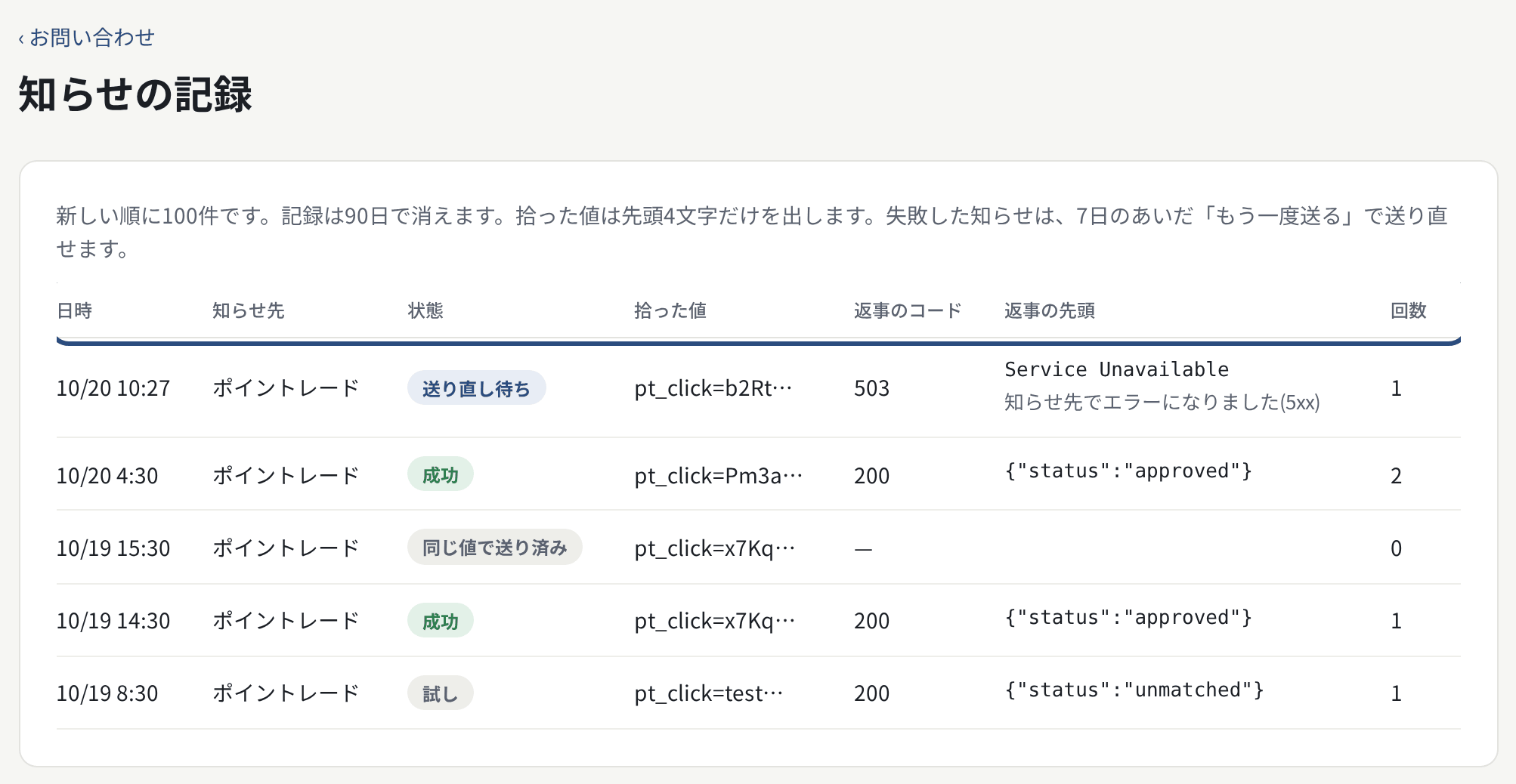Select the 10/20 4:30 date cell
The image size is (1516, 784).
pos(107,476)
